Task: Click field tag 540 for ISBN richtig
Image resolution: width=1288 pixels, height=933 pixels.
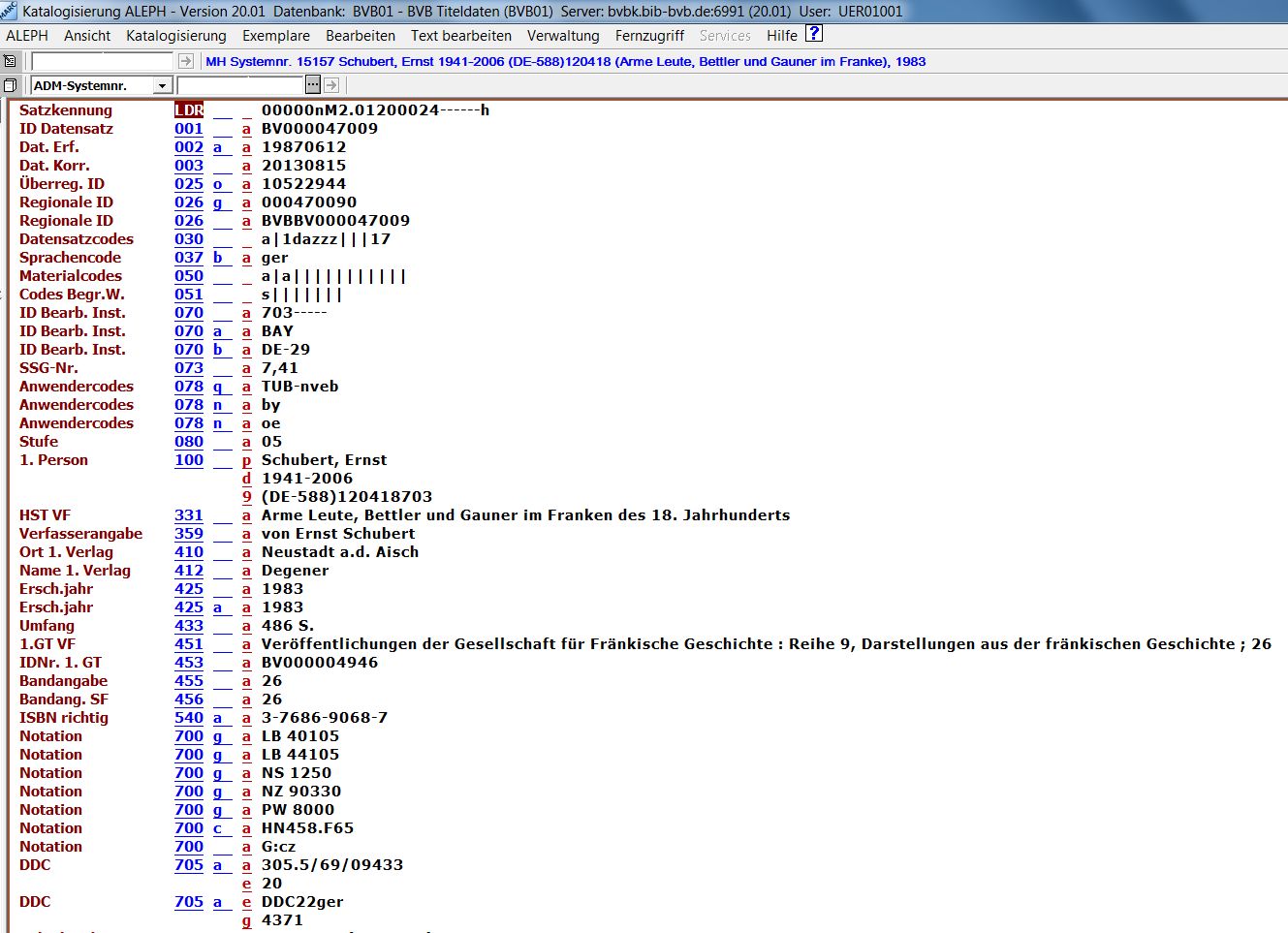Action: click(x=189, y=718)
